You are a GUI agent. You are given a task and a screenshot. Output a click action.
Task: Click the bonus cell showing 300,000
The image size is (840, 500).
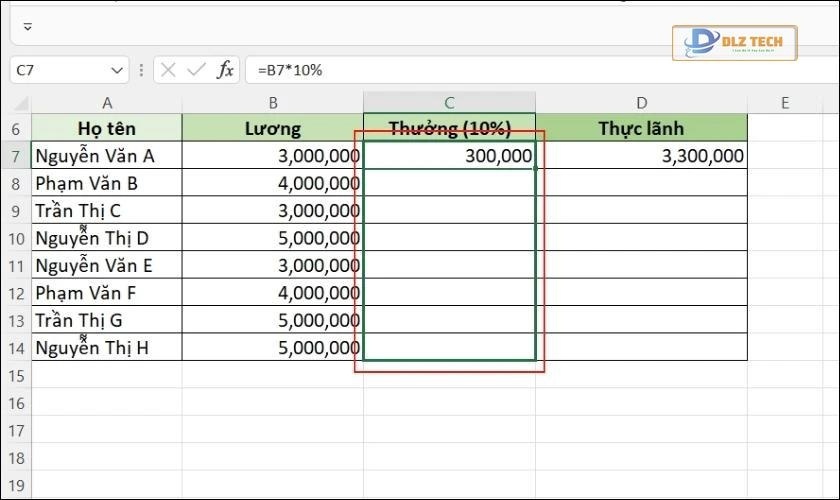[449, 156]
